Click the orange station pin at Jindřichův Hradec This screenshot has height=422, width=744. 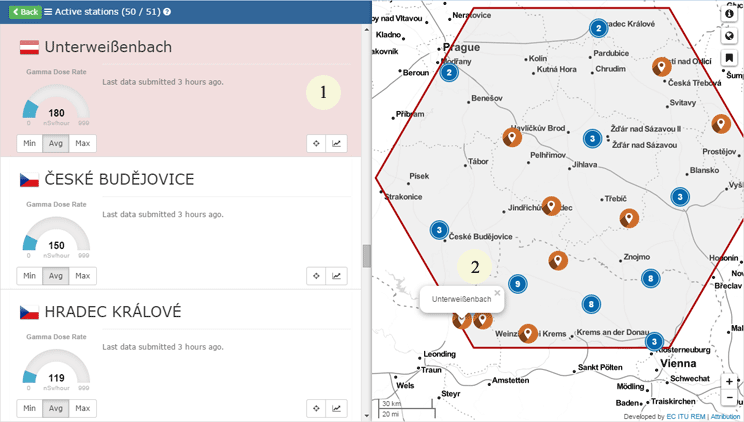pos(551,206)
